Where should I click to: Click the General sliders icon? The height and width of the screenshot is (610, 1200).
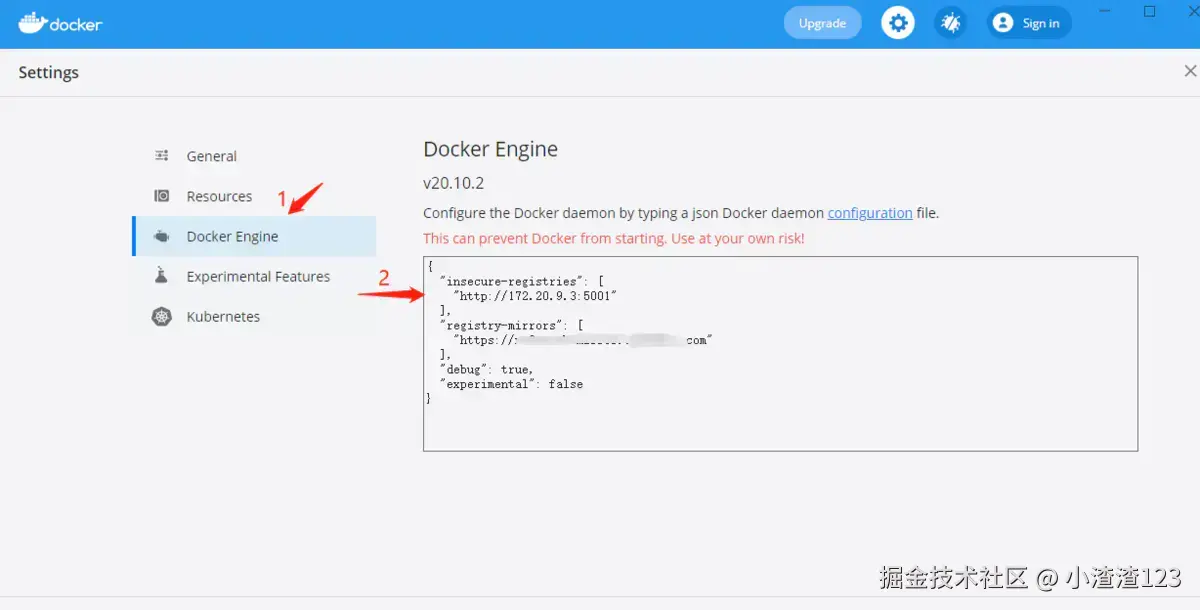point(162,156)
